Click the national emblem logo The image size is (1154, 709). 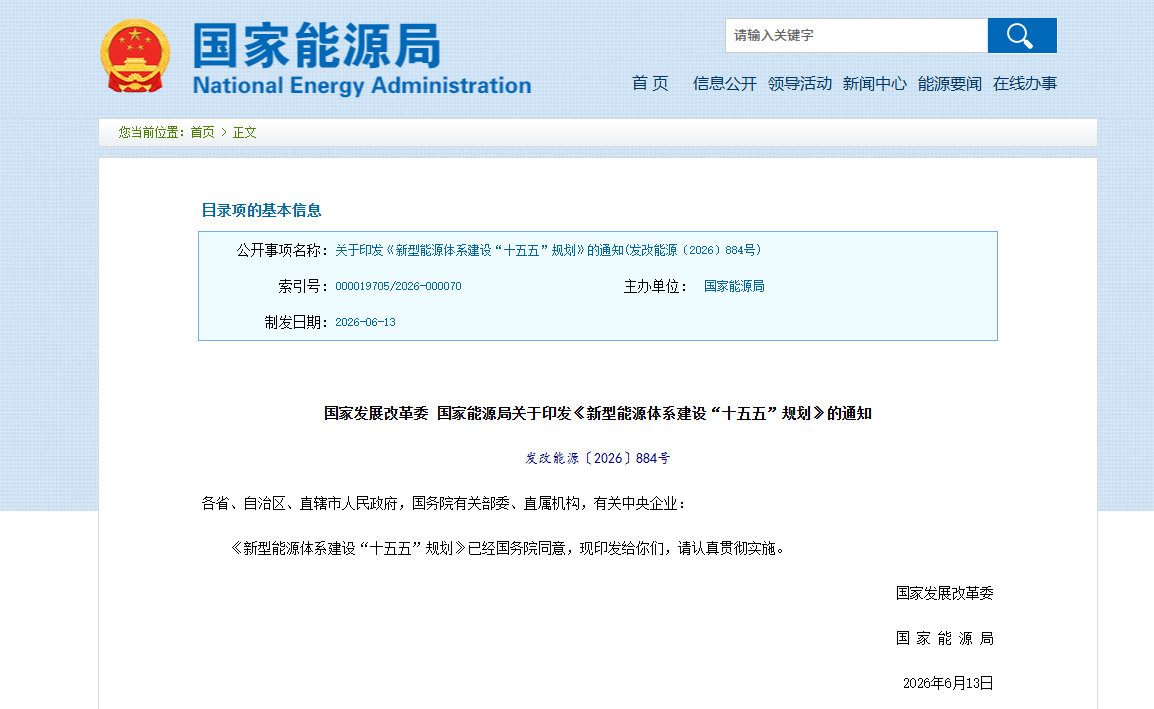click(x=135, y=56)
